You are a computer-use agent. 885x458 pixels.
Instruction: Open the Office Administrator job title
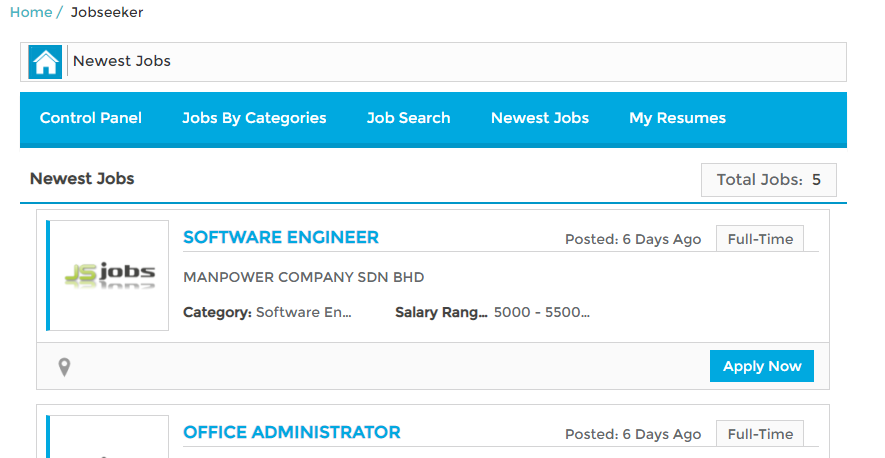point(291,432)
